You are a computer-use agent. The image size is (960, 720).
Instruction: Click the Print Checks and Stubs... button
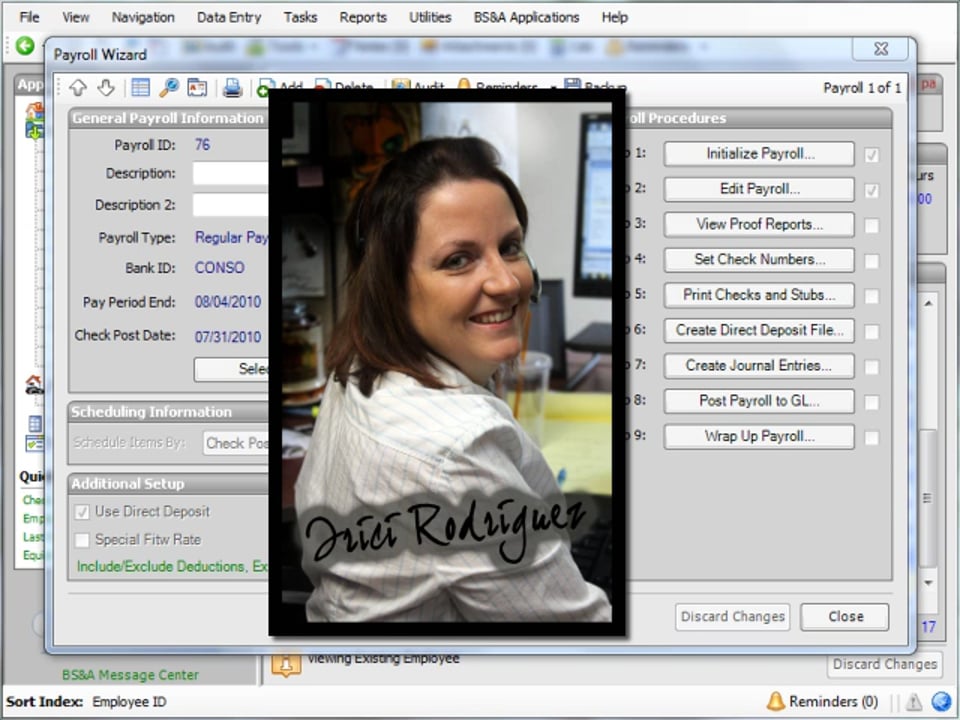[759, 295]
